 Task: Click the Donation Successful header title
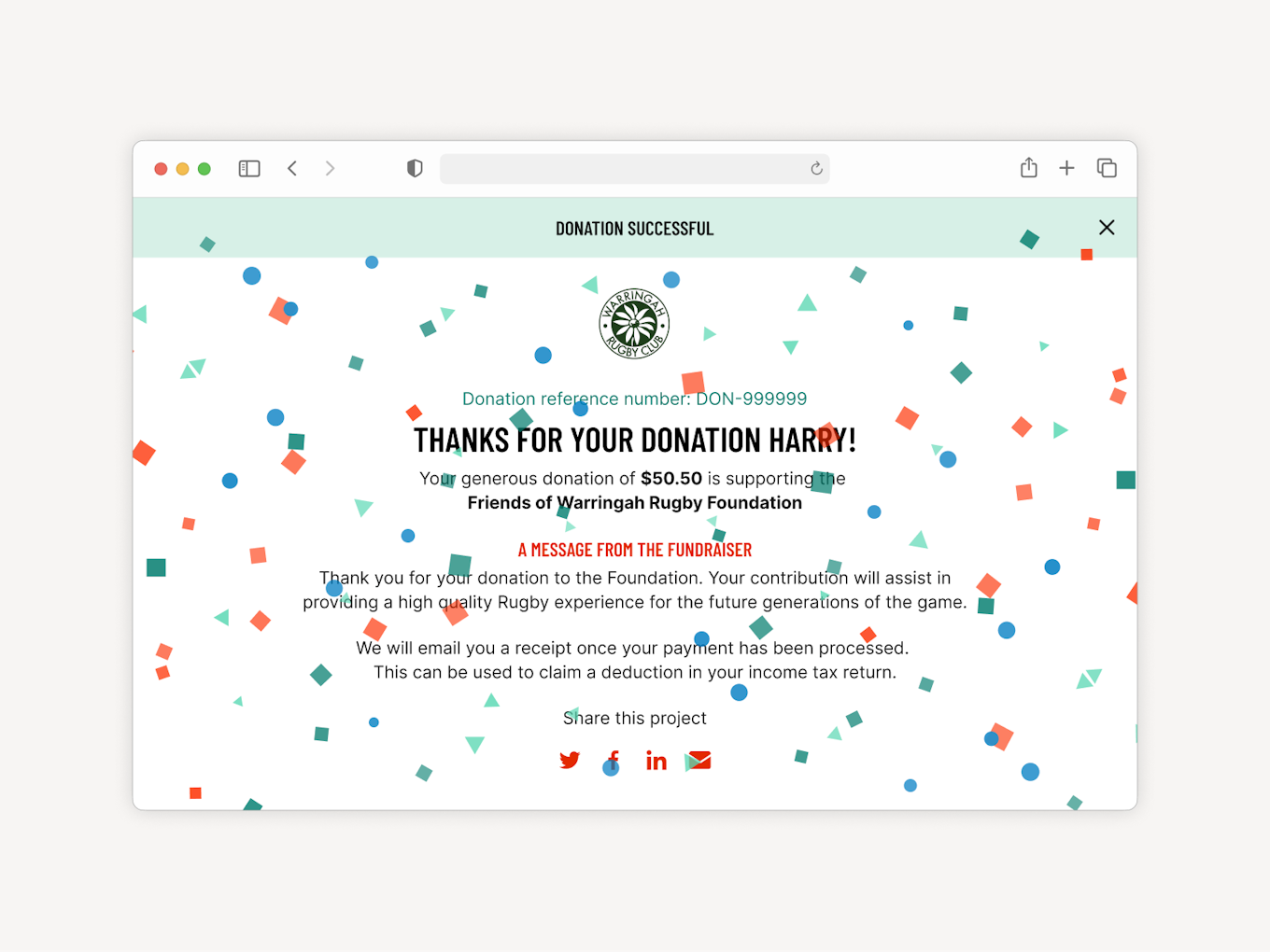click(635, 229)
